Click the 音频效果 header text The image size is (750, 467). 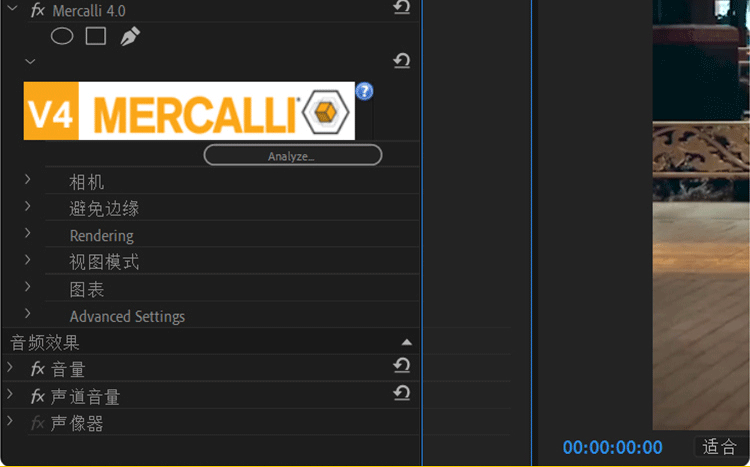(x=45, y=343)
